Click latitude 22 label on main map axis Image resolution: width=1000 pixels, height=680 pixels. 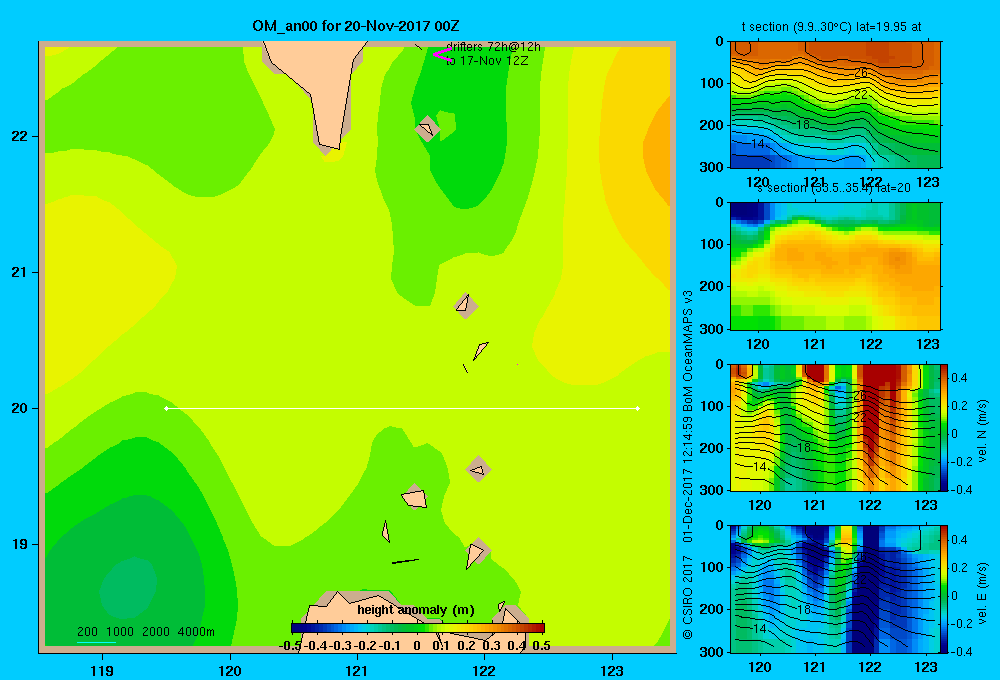click(20, 137)
